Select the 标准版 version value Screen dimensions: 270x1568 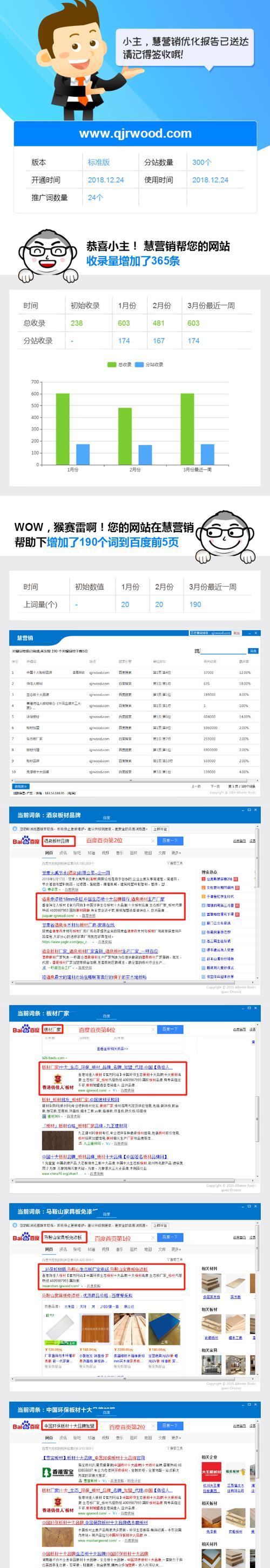click(98, 163)
